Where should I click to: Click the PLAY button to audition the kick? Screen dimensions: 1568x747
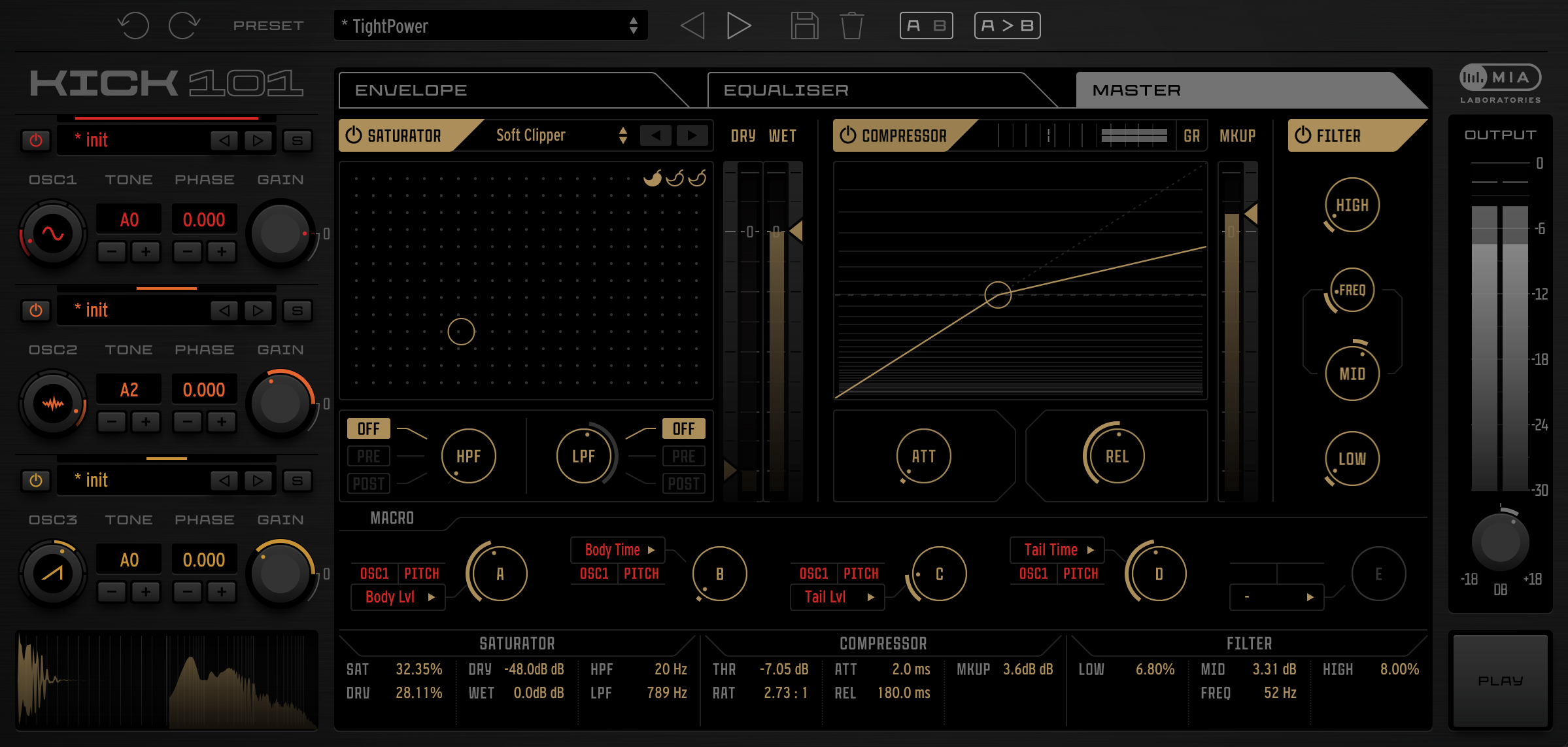click(x=1499, y=679)
